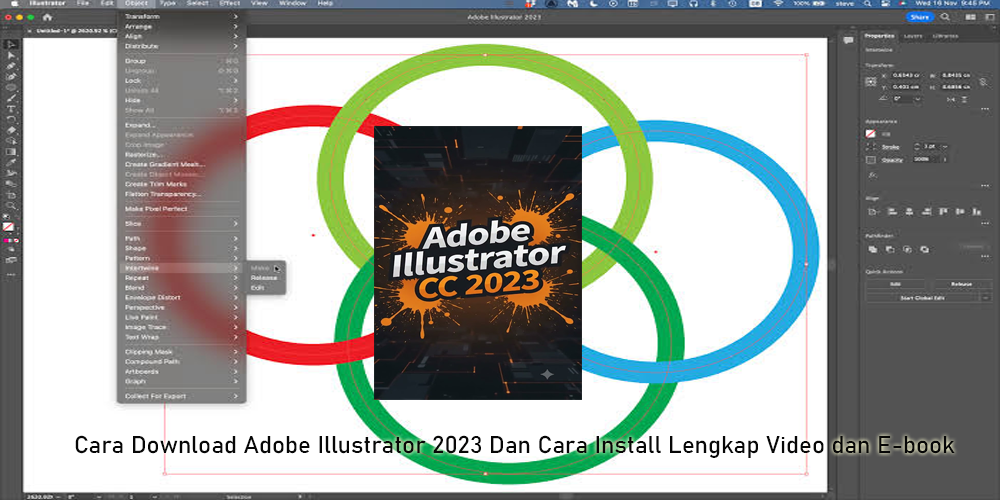Viewport: 1000px width, 500px height.
Task: Open the rotate angle dropdown
Action: tap(918, 99)
